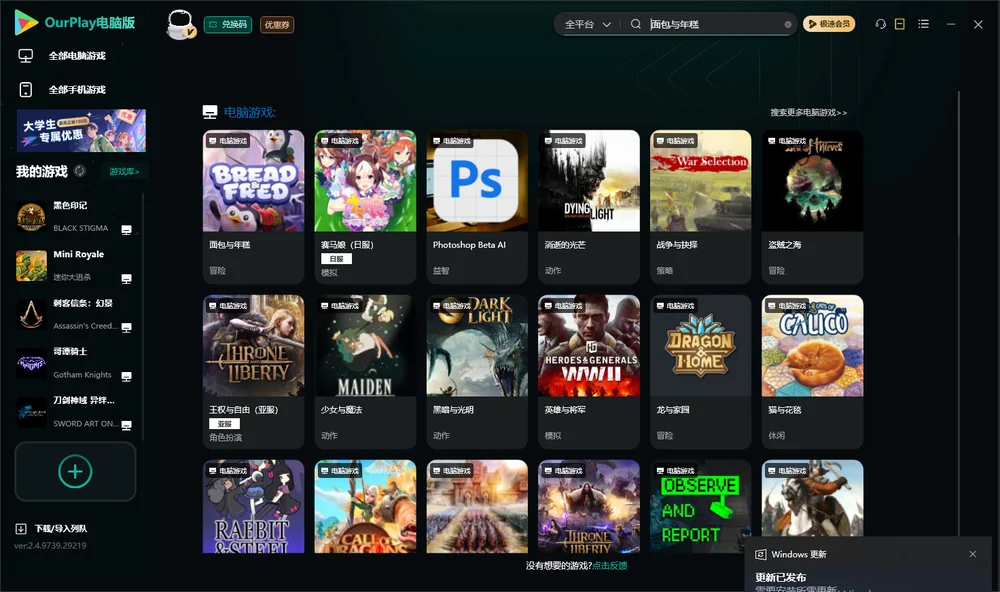Image resolution: width=1000 pixels, height=592 pixels.
Task: Open the 游戏库 link
Action: (124, 172)
